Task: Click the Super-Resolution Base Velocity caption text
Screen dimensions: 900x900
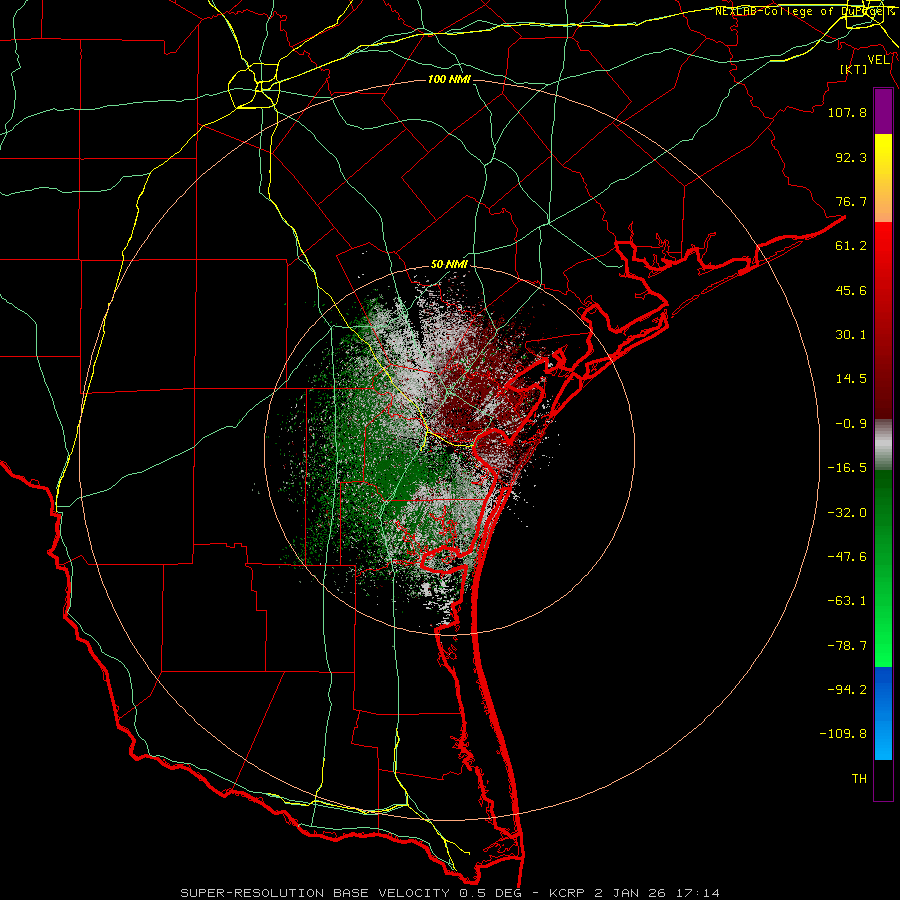Action: (449, 893)
